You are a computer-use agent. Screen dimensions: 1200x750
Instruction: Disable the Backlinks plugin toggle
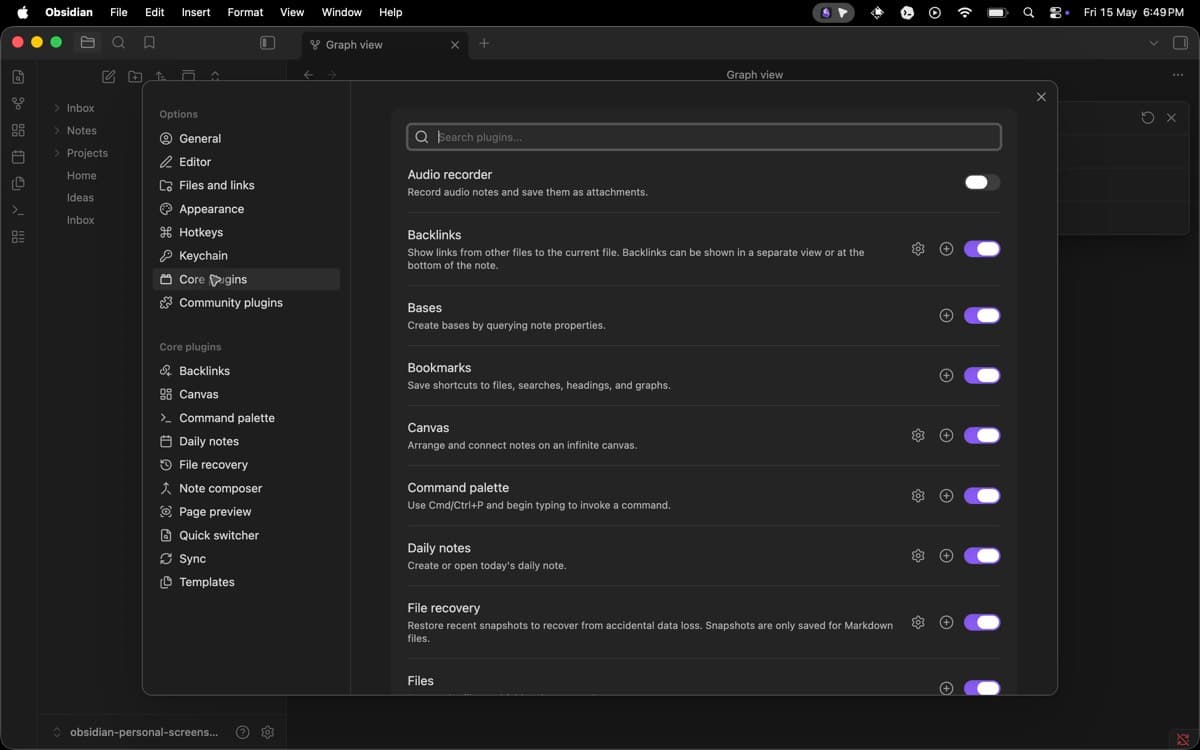(x=982, y=249)
